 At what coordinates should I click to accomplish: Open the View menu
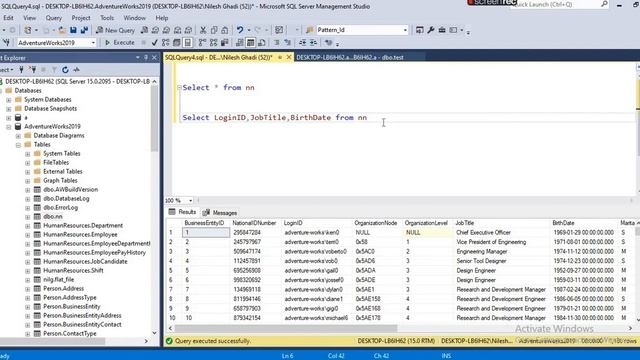[29, 18]
